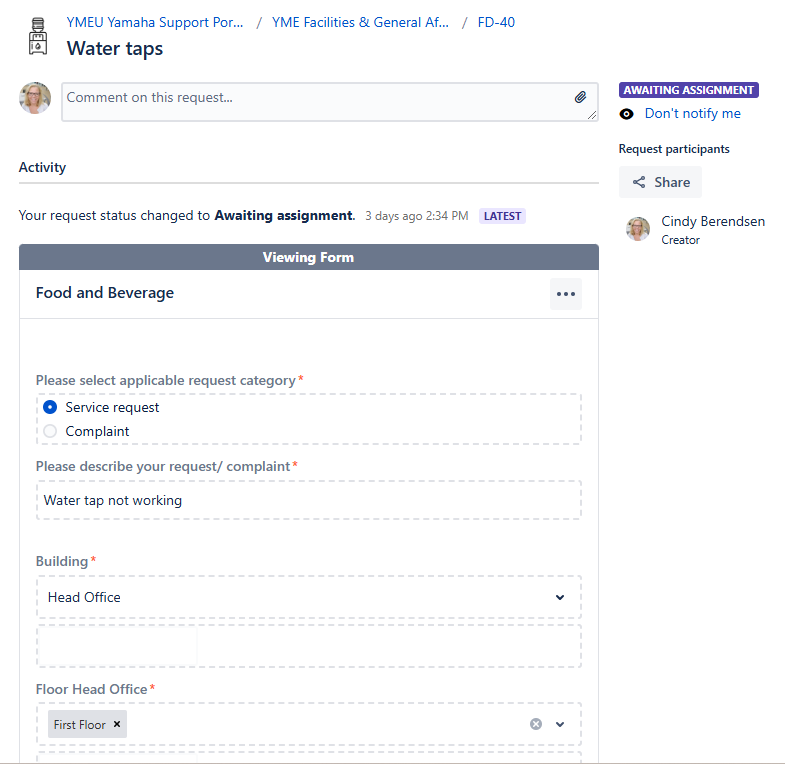Click the share icon in Share button
Screen dimensions: 785x764
tap(639, 182)
